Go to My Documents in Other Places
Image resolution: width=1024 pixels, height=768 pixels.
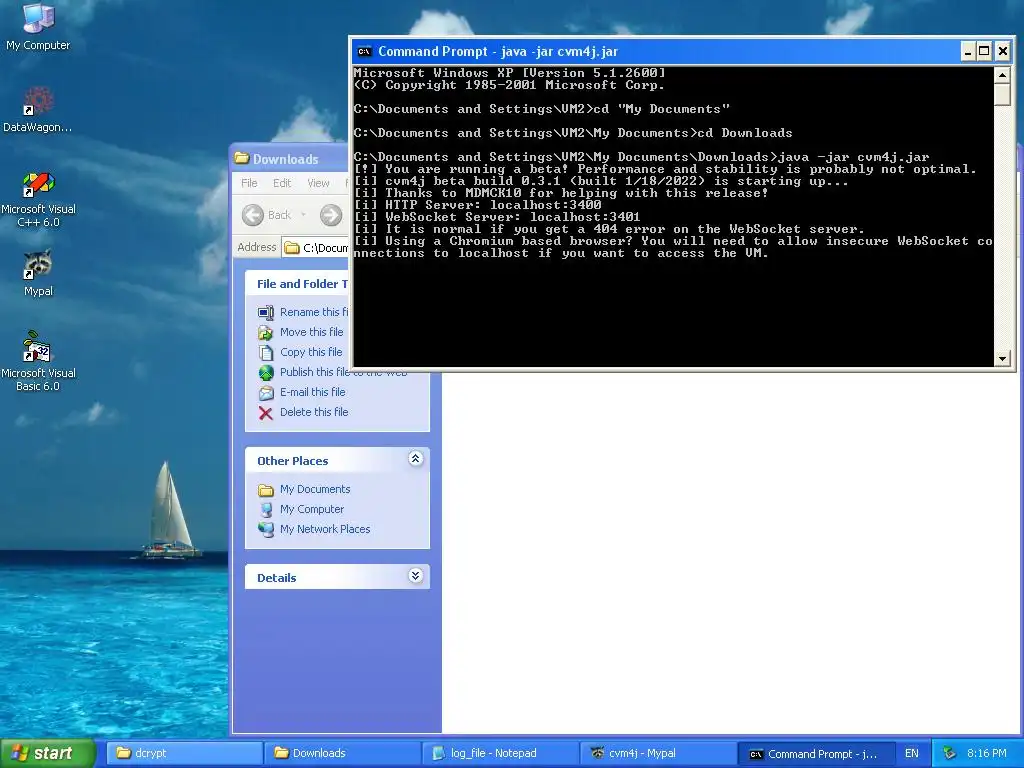315,489
